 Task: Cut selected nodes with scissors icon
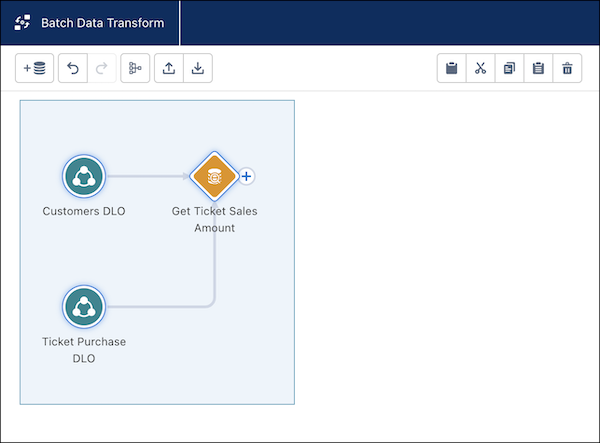[481, 69]
